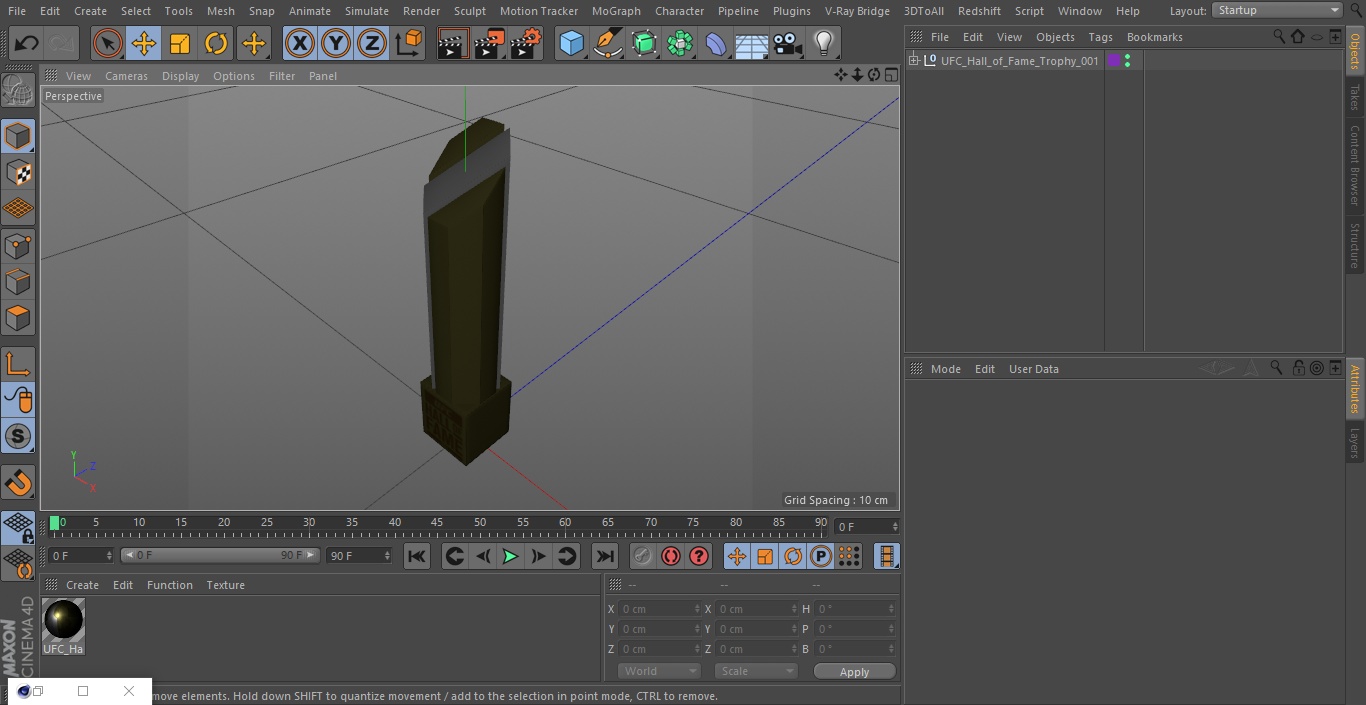
Task: Add a Cube primitive object
Action: click(571, 44)
